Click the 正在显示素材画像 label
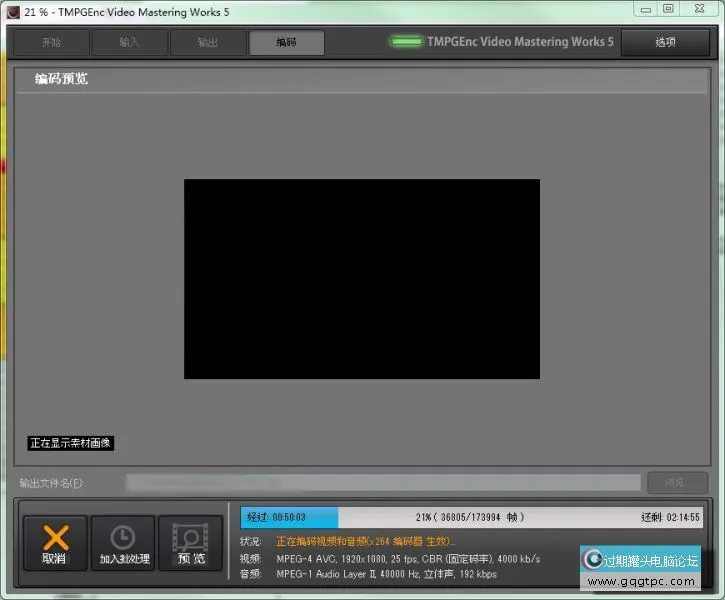The width and height of the screenshot is (725, 600). 70,443
